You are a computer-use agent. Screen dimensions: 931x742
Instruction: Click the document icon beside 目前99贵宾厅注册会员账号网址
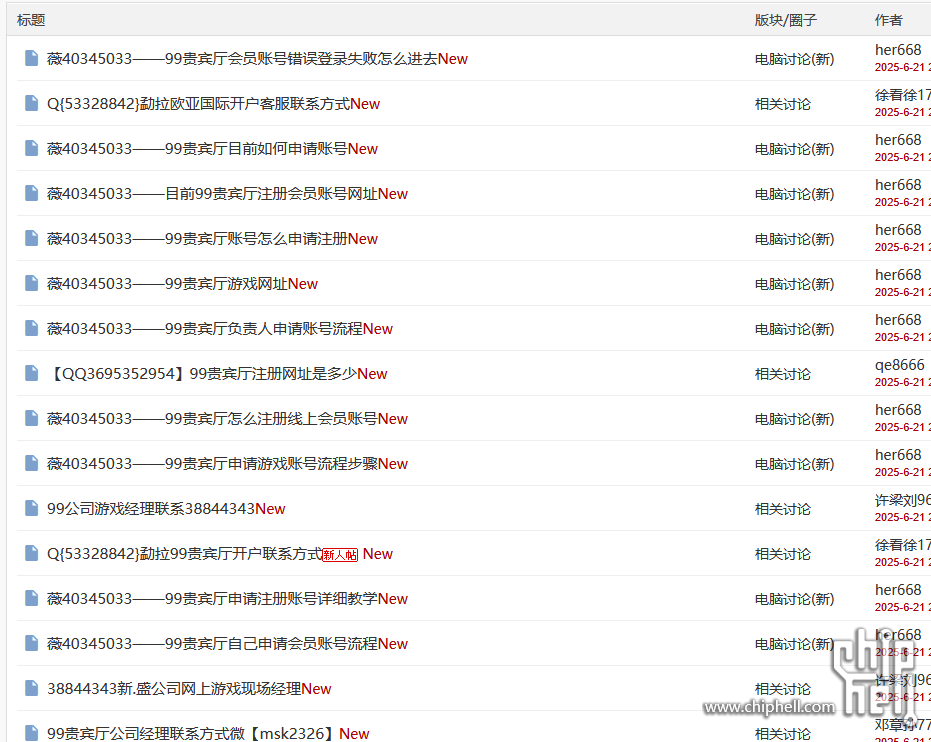pos(31,193)
